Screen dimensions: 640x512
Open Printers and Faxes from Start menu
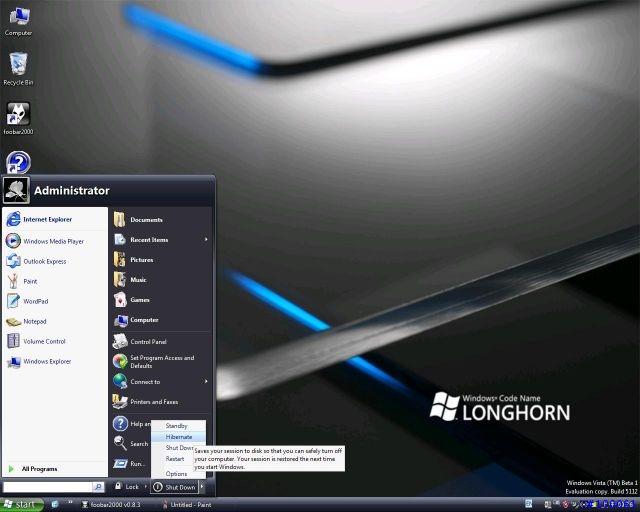tap(161, 402)
